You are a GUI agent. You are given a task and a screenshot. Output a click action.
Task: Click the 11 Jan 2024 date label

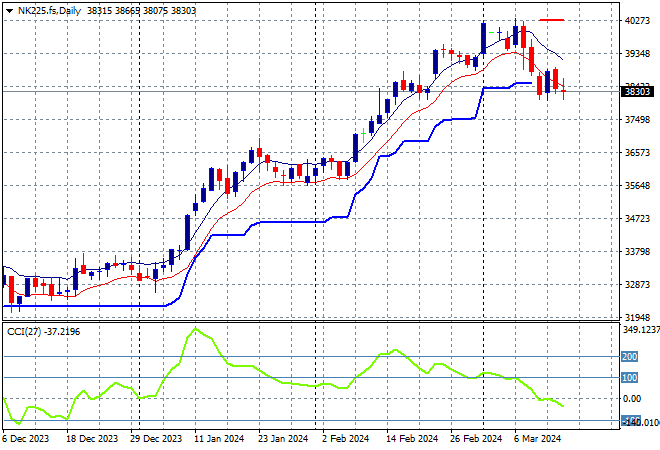[x=219, y=439]
